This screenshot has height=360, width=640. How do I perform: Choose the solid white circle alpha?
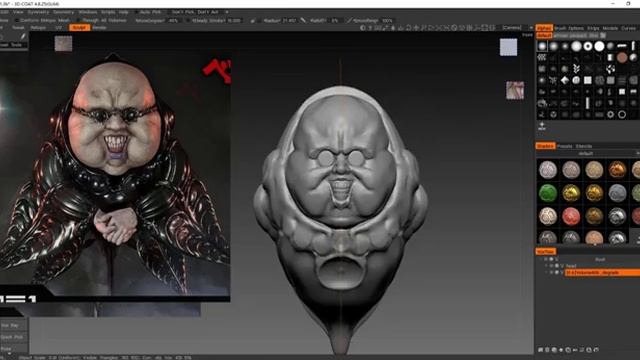click(599, 46)
